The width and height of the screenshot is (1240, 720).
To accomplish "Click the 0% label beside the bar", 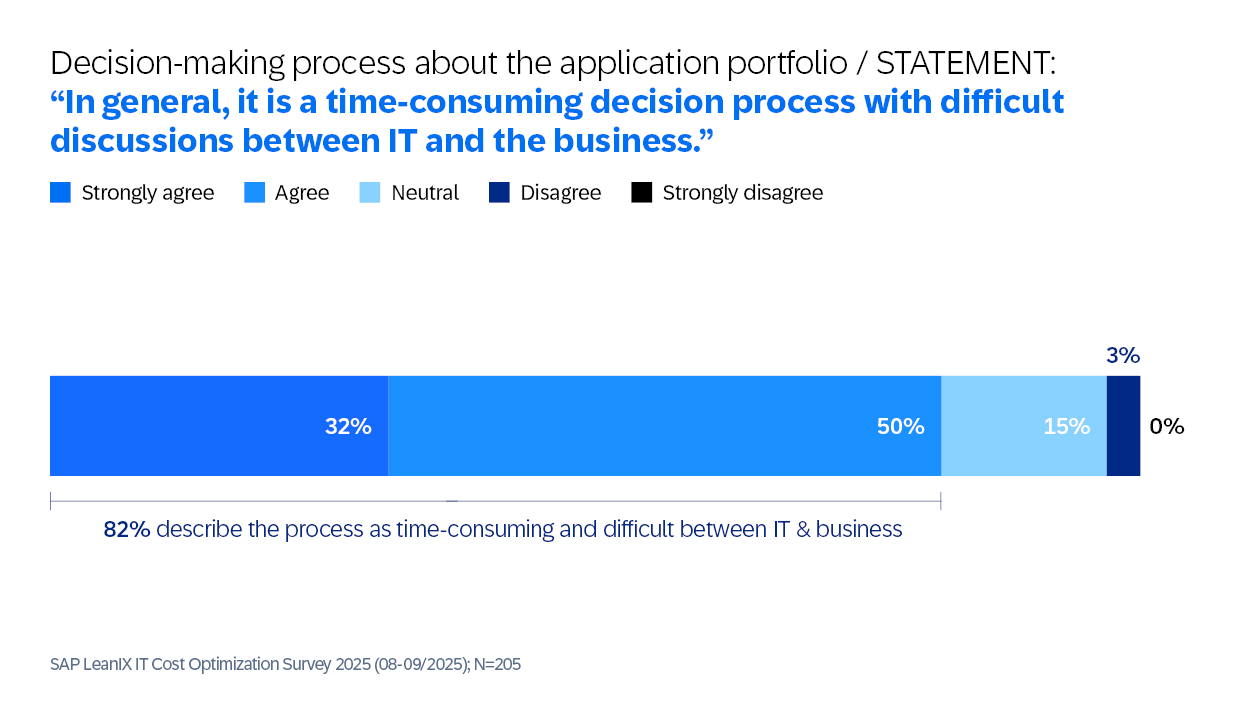I will click(1167, 426).
